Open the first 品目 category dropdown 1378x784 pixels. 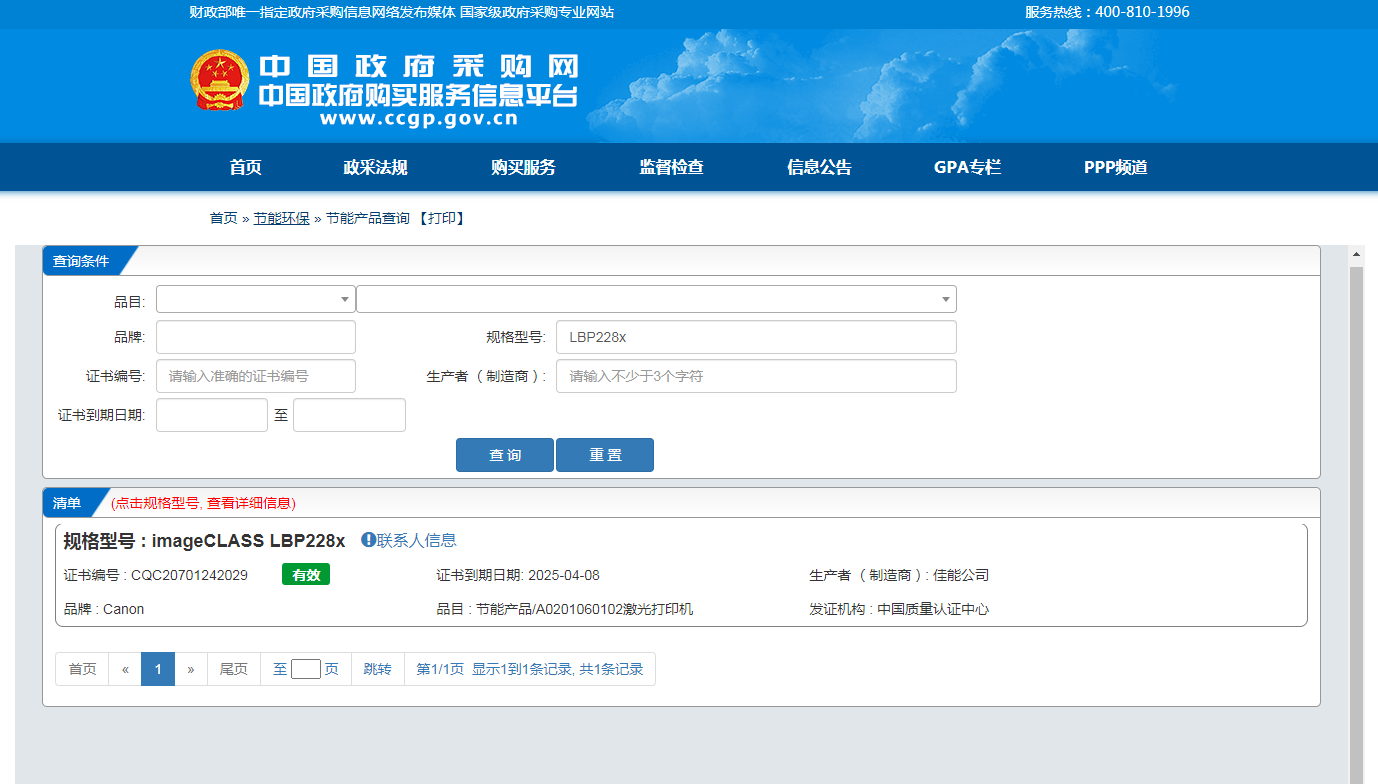tap(255, 299)
